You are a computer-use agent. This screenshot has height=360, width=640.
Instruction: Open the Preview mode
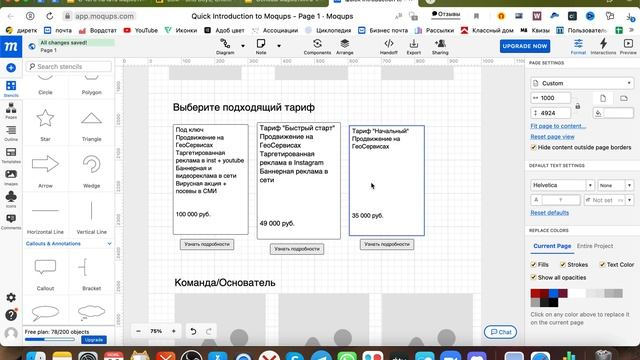[x=628, y=47]
